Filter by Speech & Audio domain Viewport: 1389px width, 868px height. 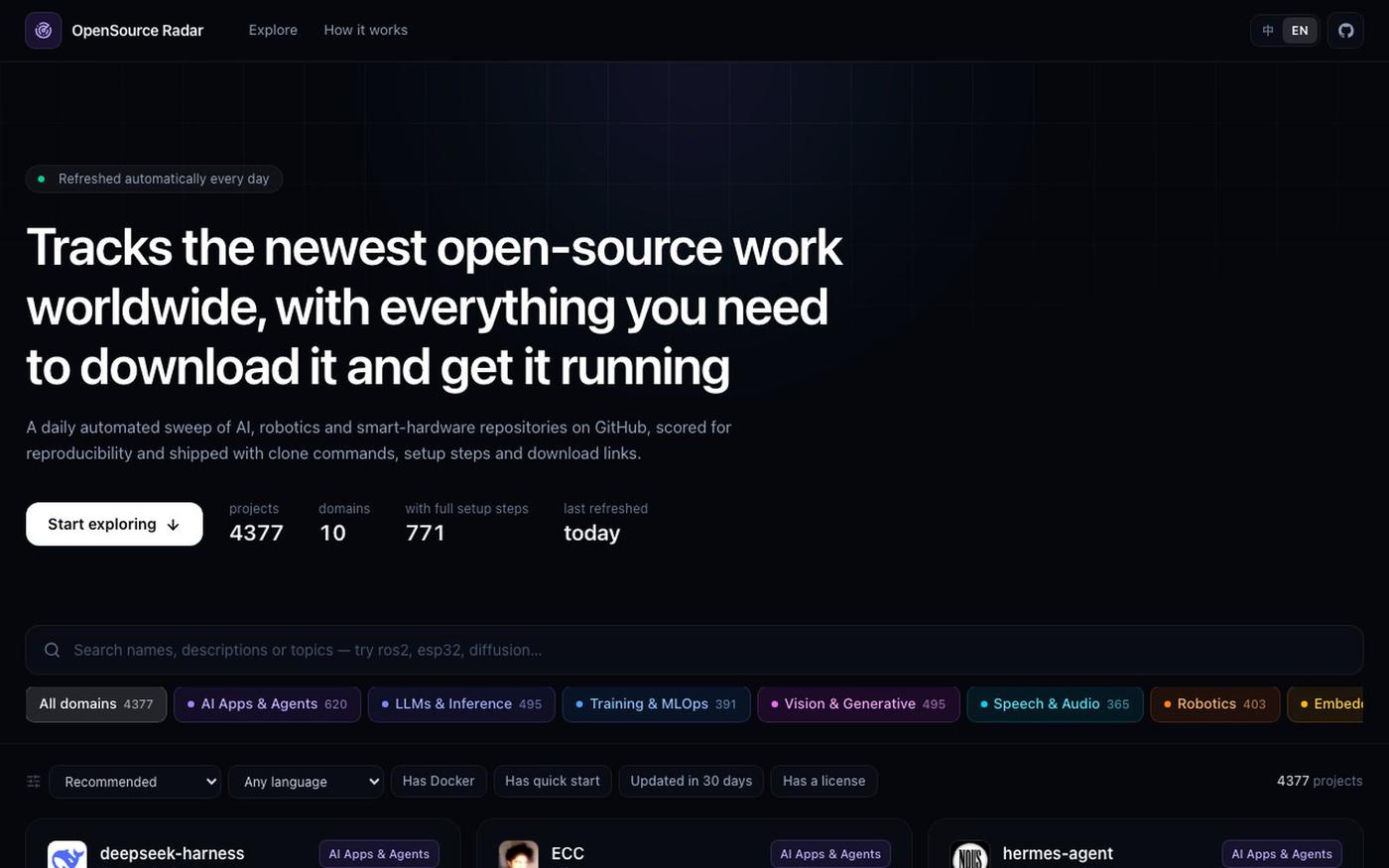point(1055,704)
